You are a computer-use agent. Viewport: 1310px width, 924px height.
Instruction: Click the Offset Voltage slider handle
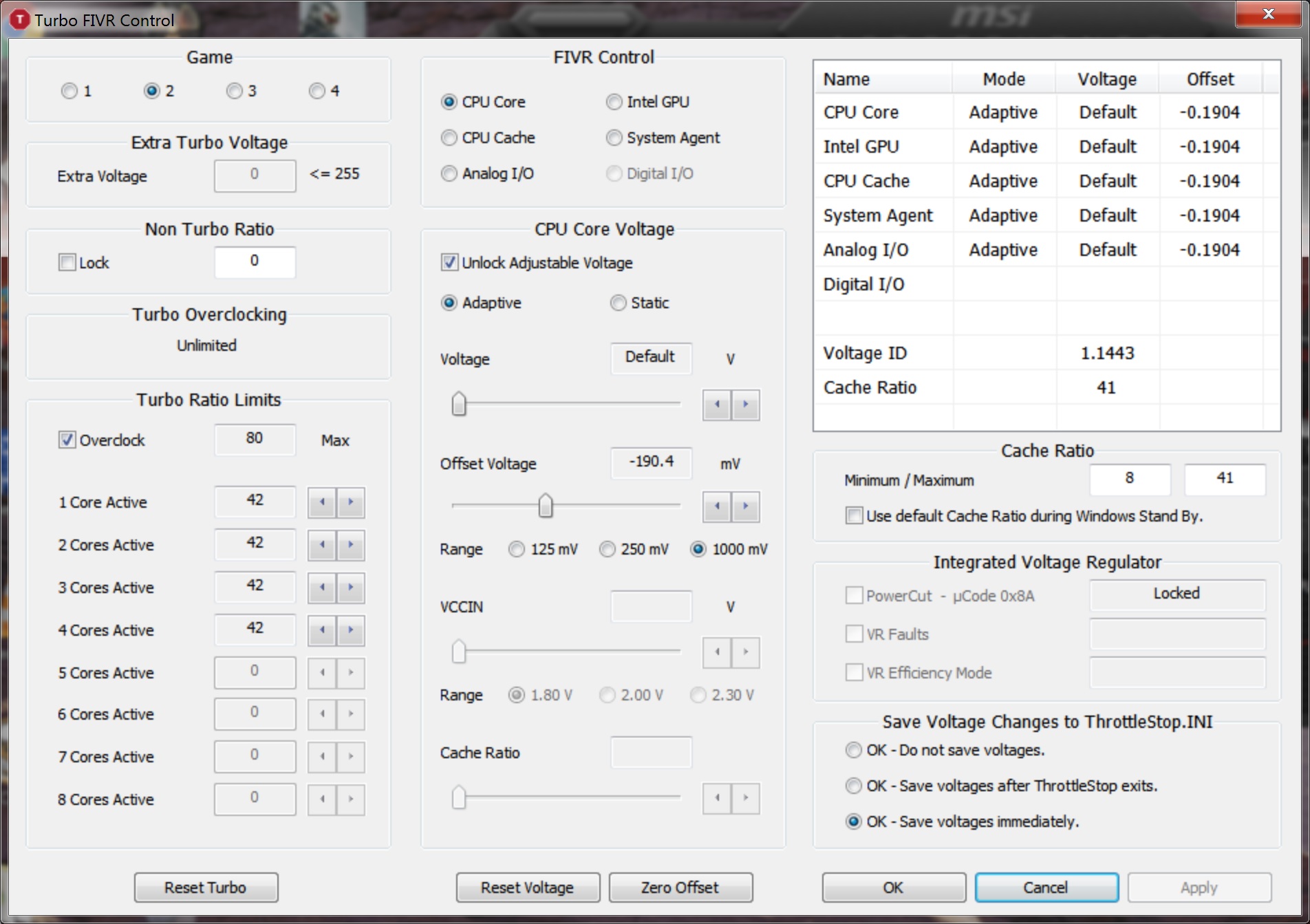pos(545,505)
